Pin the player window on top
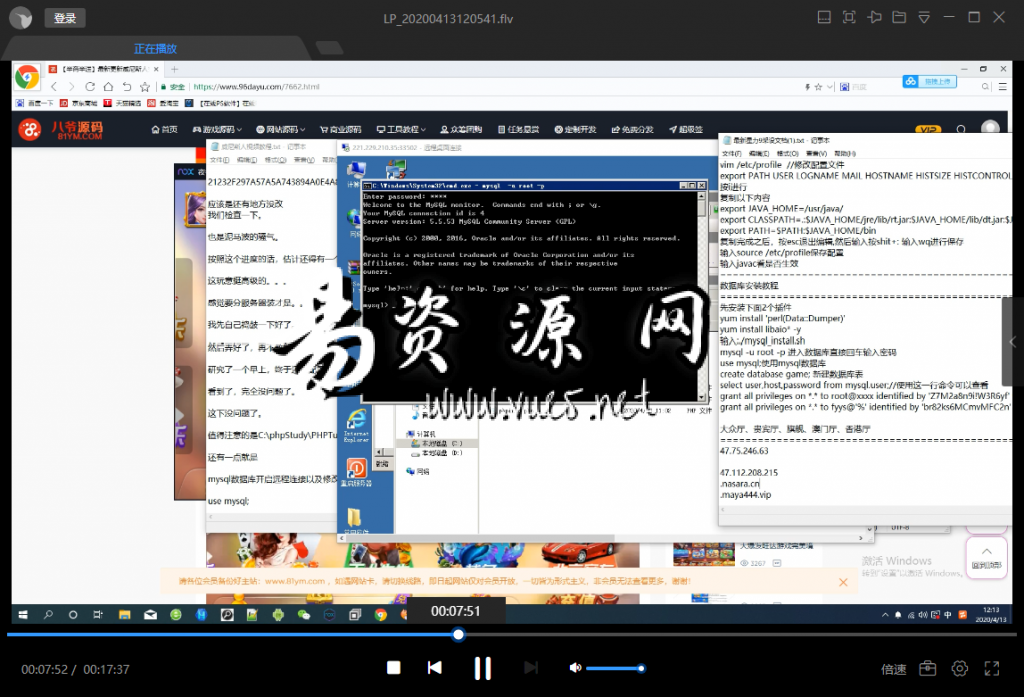This screenshot has height=697, width=1024. pyautogui.click(x=874, y=18)
